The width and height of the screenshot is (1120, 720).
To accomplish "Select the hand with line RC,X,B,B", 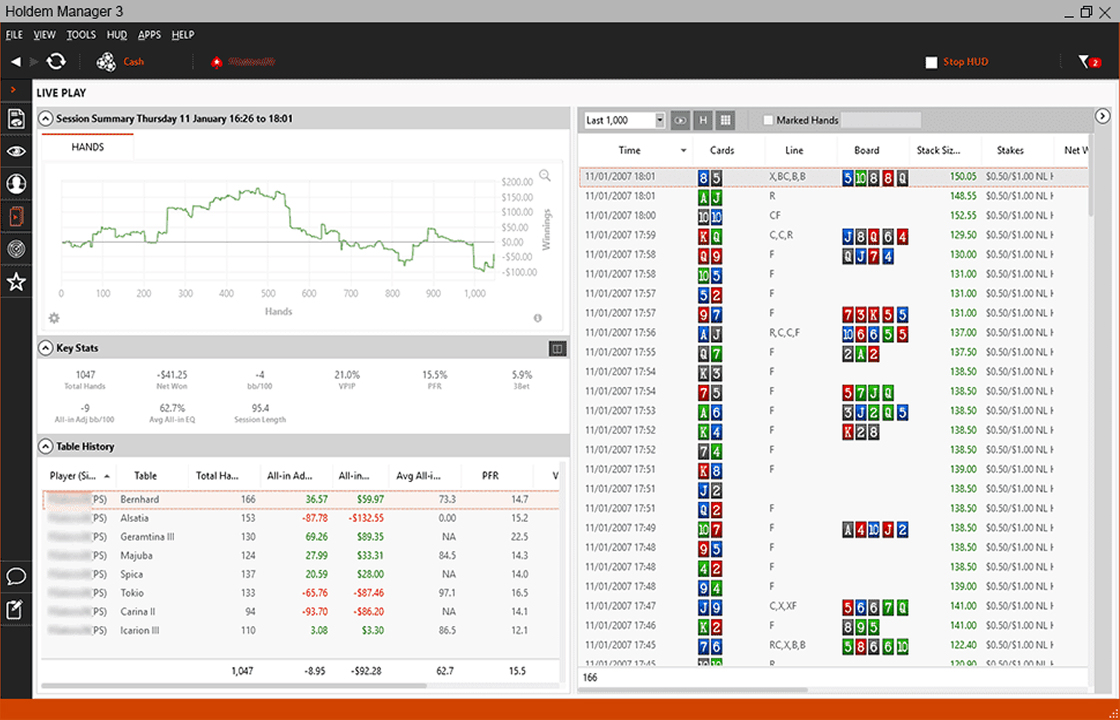I will pos(833,645).
